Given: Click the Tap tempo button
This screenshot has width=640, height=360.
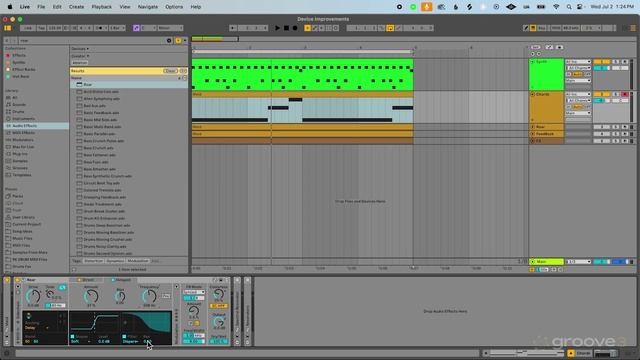Looking at the screenshot, I should [41, 28].
